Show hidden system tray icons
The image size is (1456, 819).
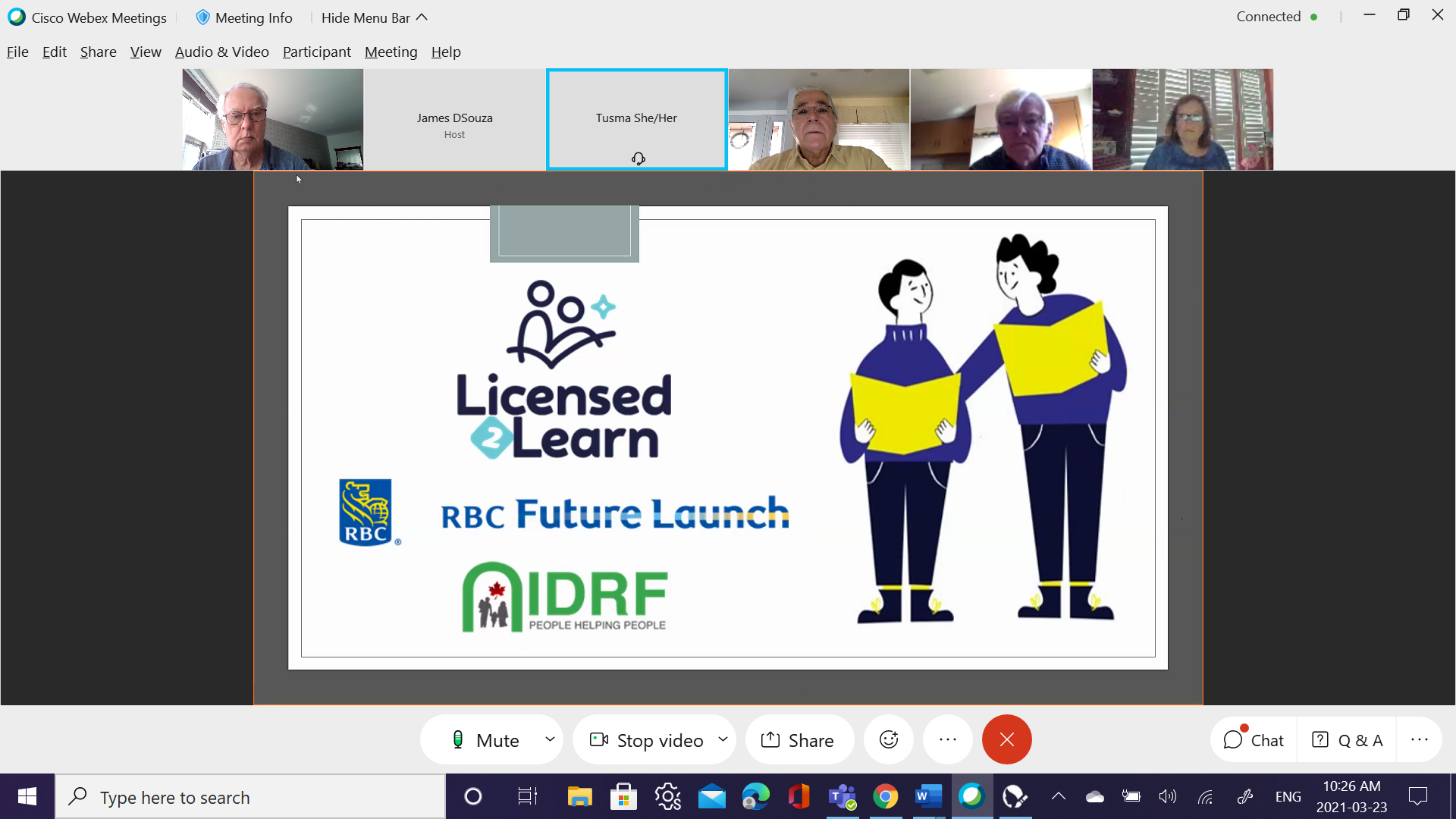pos(1058,796)
